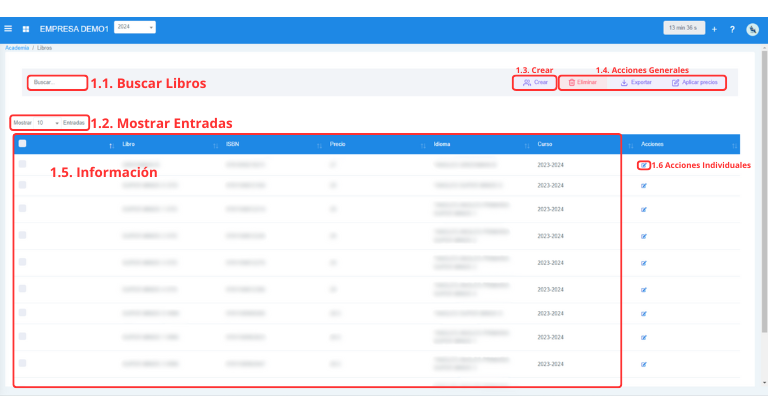Click the plus icon in top bar
Image resolution: width=768 pixels, height=413 pixels.
(714, 28)
